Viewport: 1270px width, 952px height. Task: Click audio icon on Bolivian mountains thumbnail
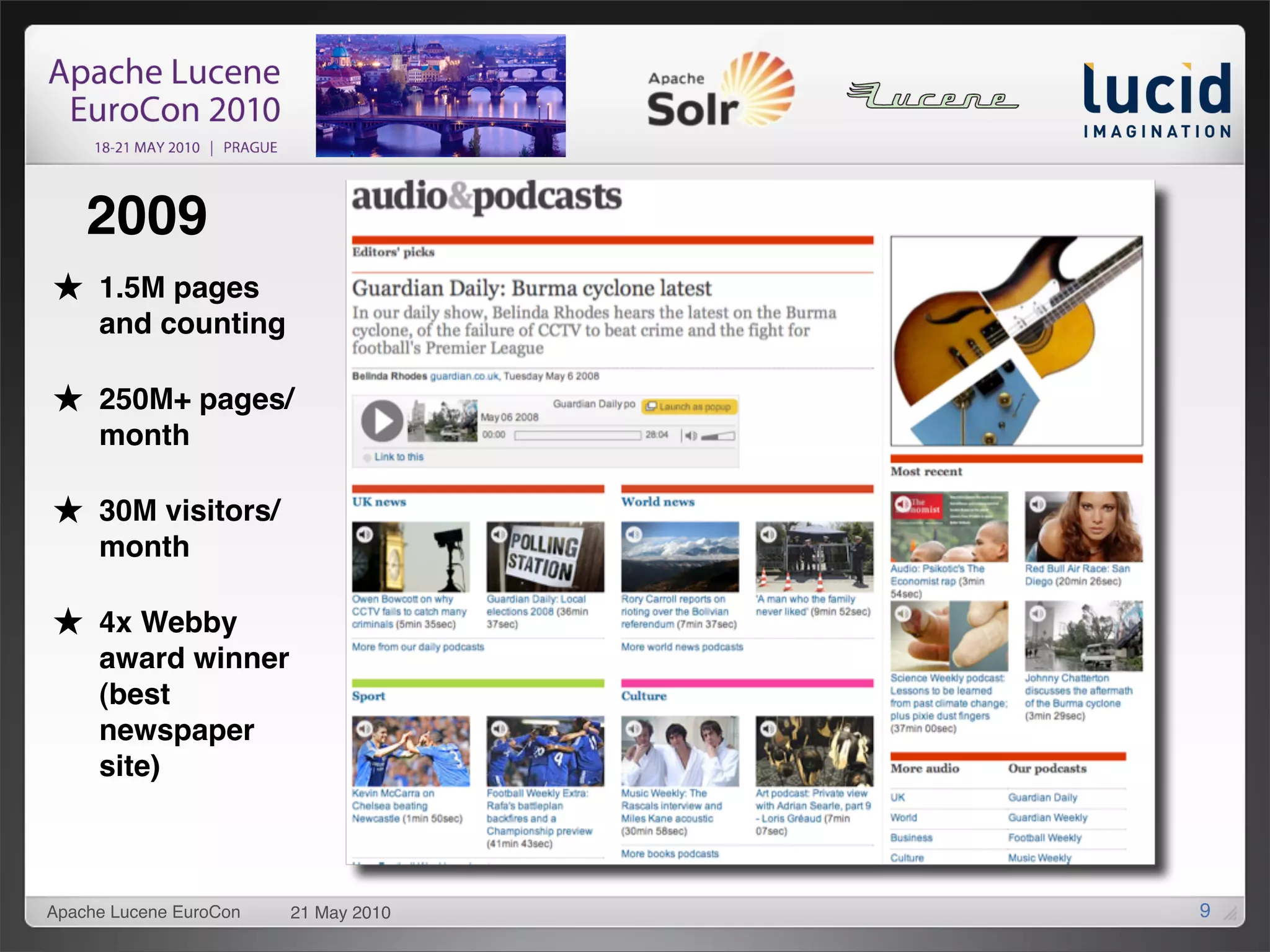click(x=634, y=534)
